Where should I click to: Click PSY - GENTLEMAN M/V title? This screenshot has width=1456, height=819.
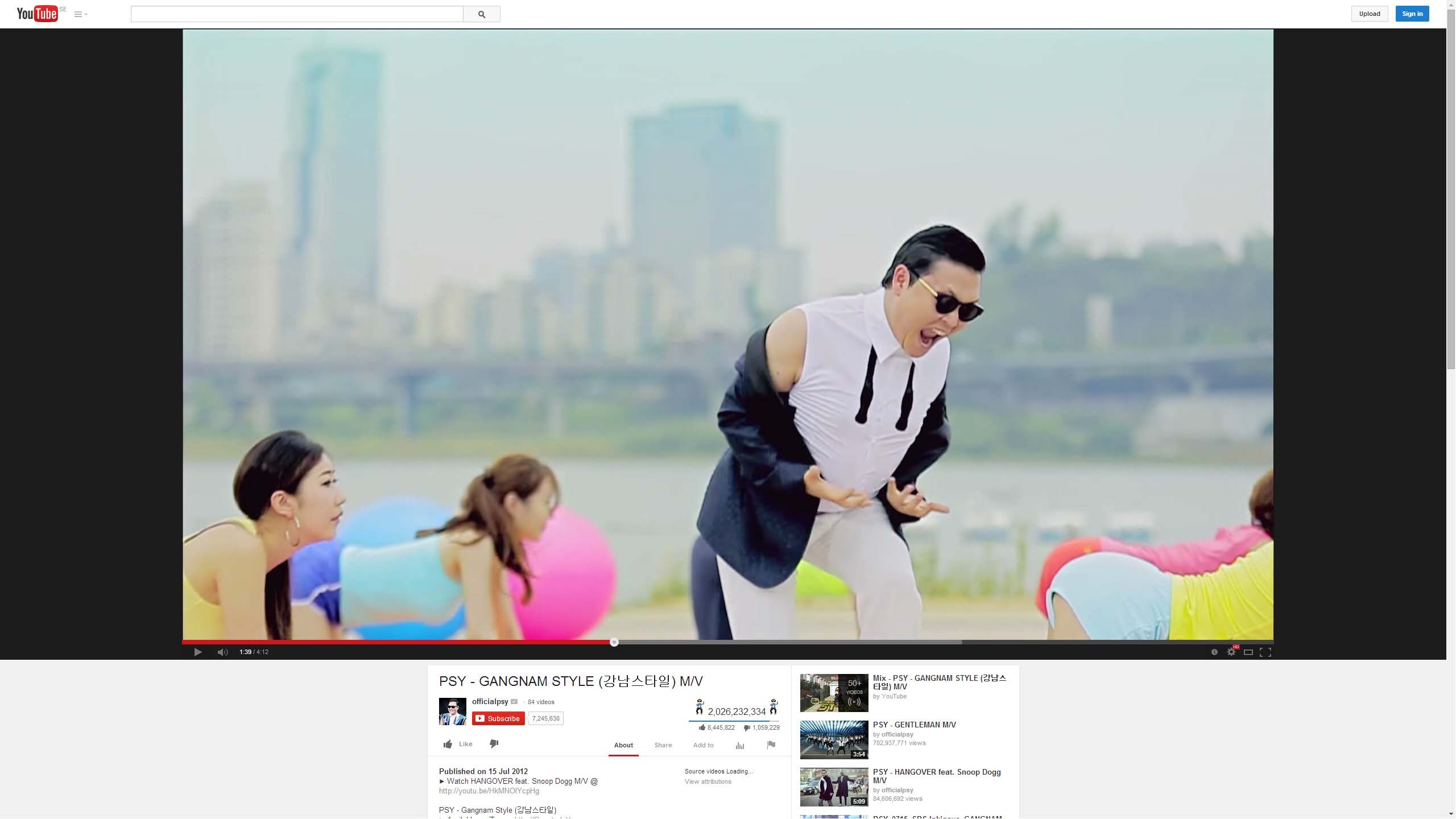coord(915,725)
